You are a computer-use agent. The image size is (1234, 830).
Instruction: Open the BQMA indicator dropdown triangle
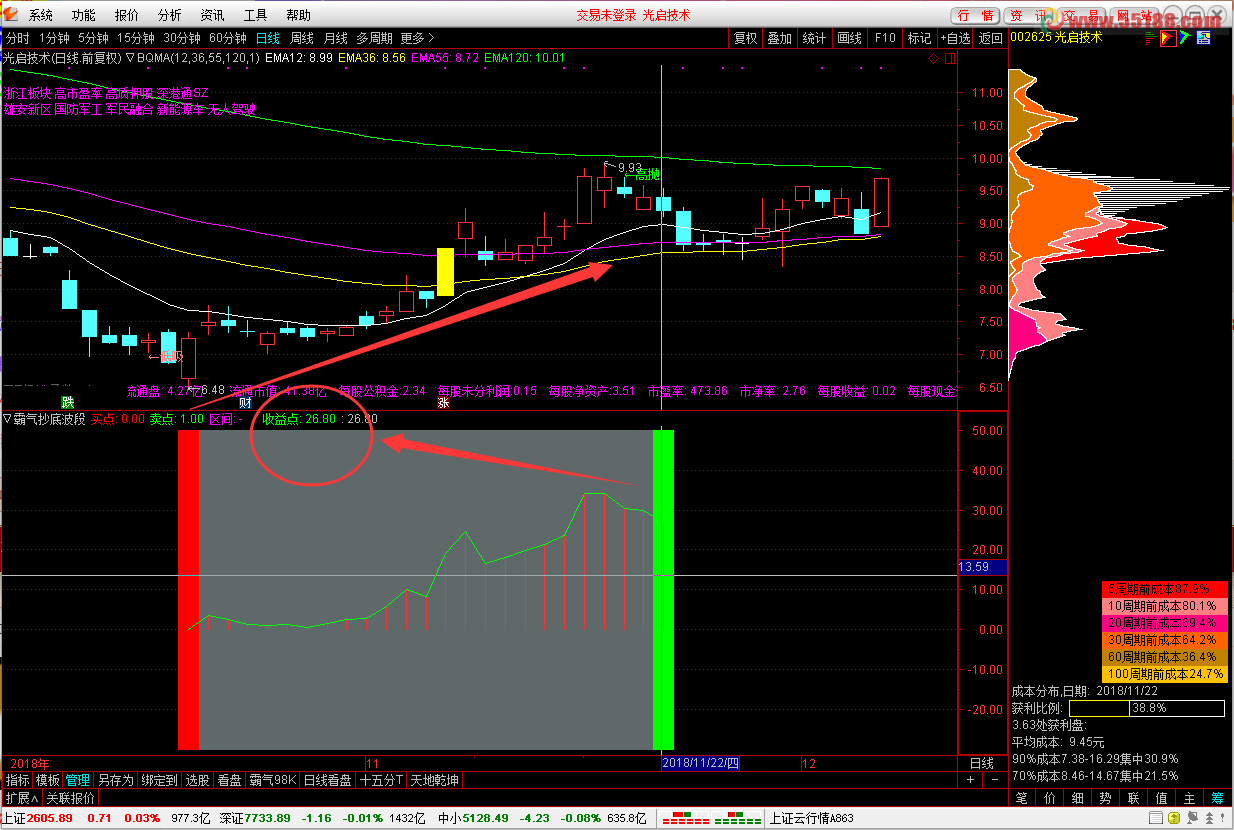pos(130,58)
